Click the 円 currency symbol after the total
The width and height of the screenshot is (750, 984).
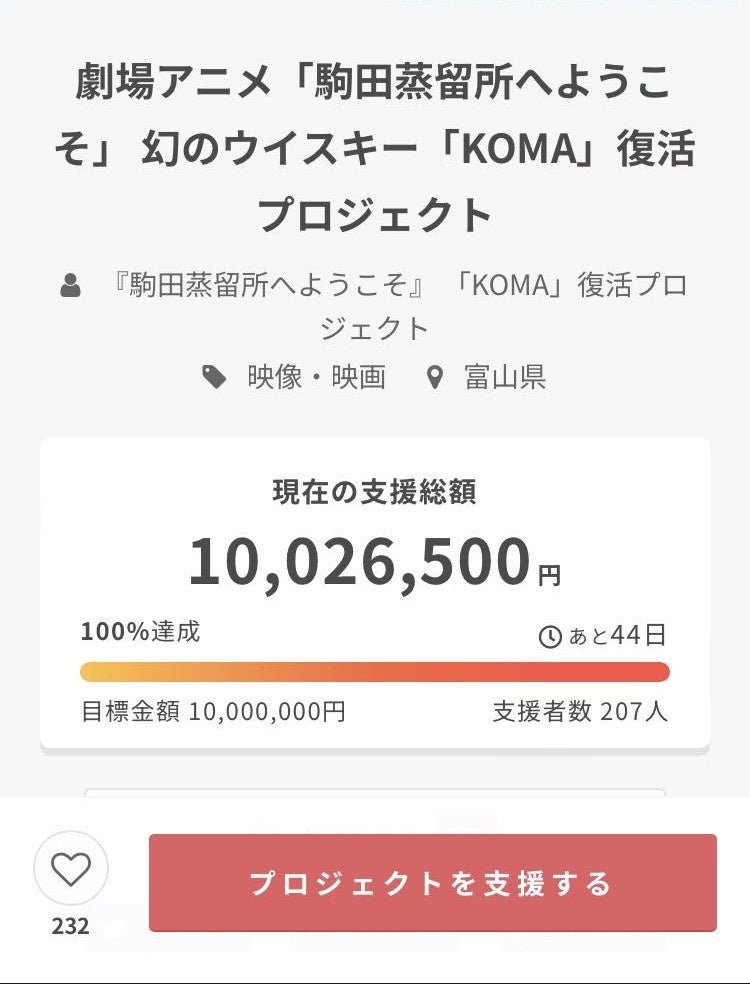(x=550, y=576)
